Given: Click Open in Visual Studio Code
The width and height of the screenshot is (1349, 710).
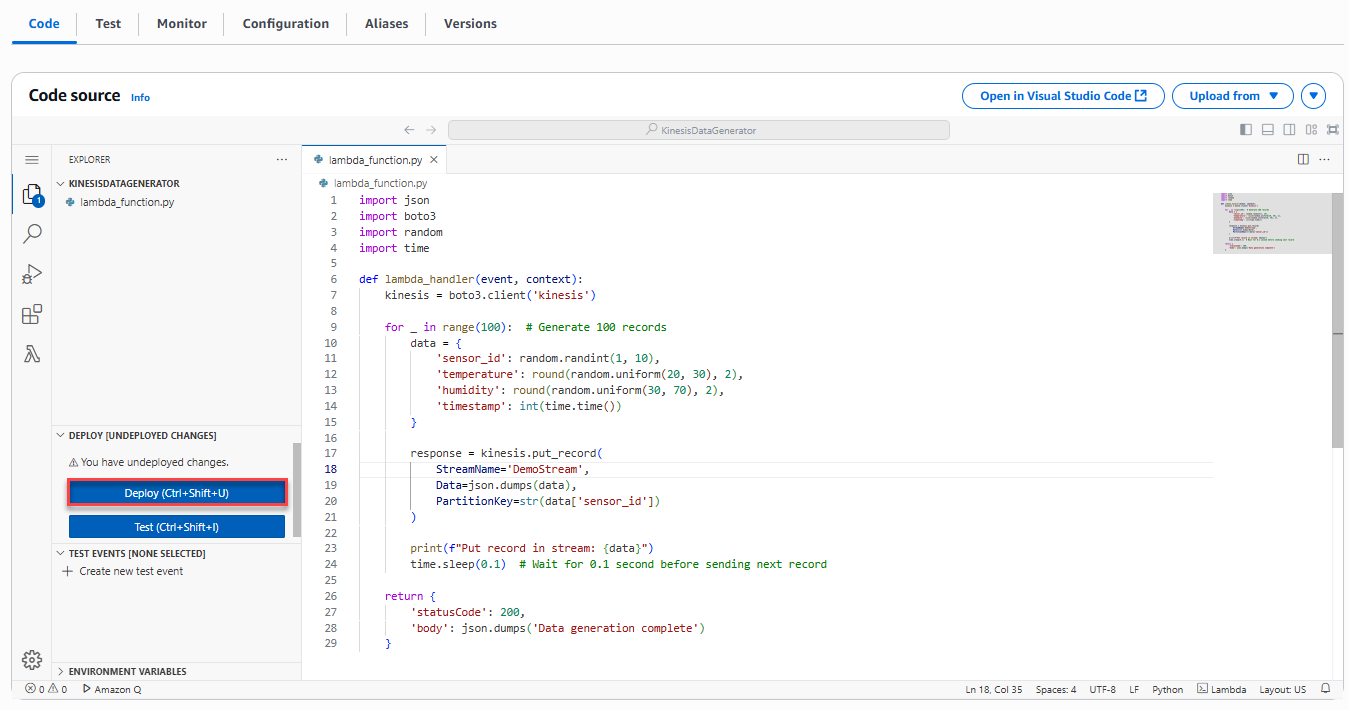Looking at the screenshot, I should (x=1064, y=96).
